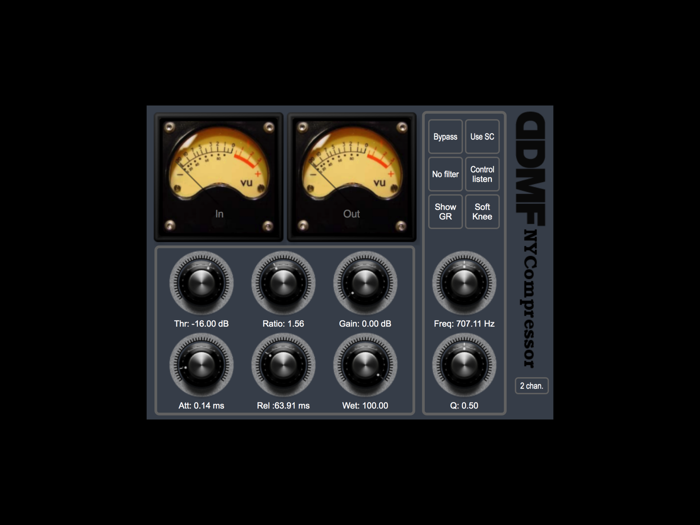Enable the Use SC sidechain button
The width and height of the screenshot is (700, 525).
point(482,137)
